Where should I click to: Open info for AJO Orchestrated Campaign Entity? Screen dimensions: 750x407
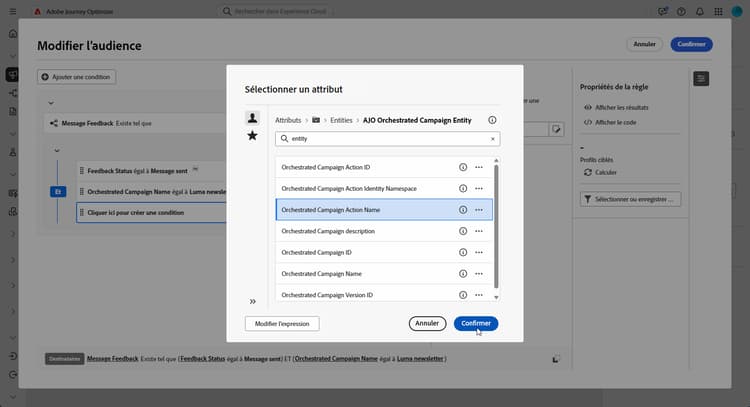coord(492,120)
